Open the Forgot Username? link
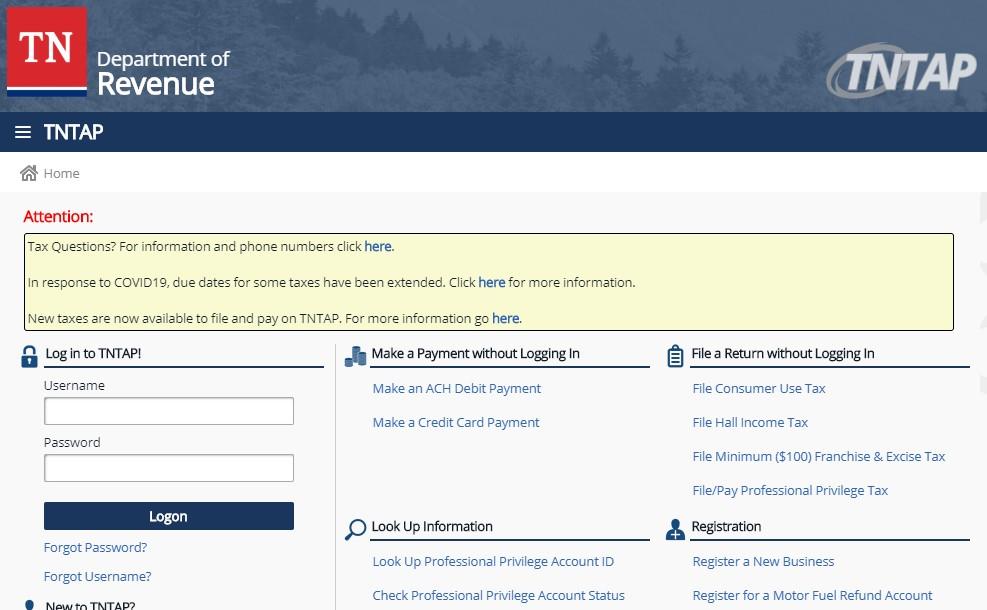Image resolution: width=987 pixels, height=610 pixels. click(98, 576)
